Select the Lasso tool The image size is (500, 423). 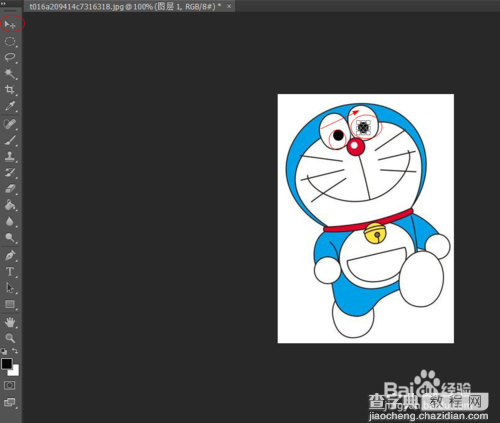click(10, 57)
